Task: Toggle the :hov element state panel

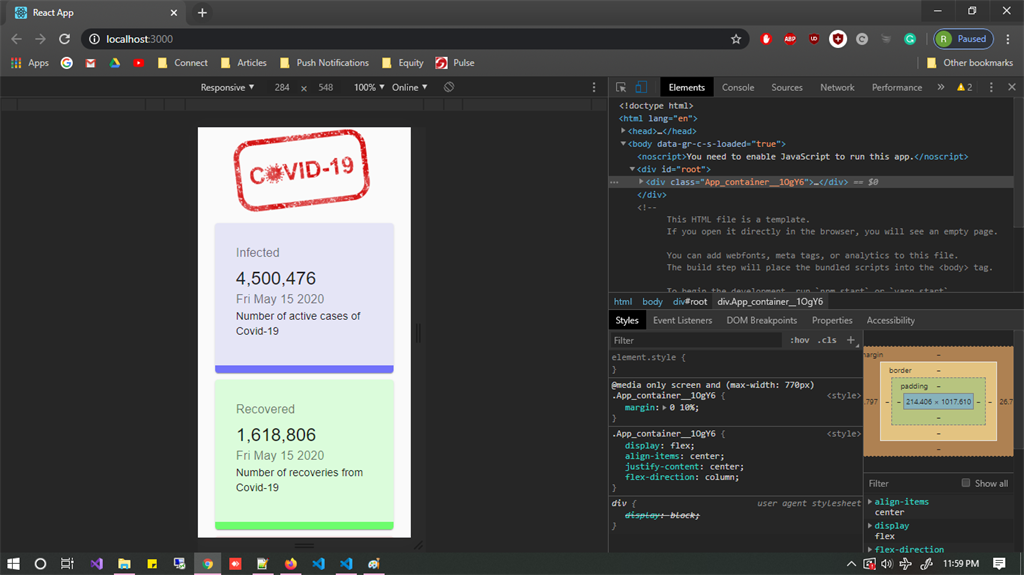Action: tap(800, 340)
